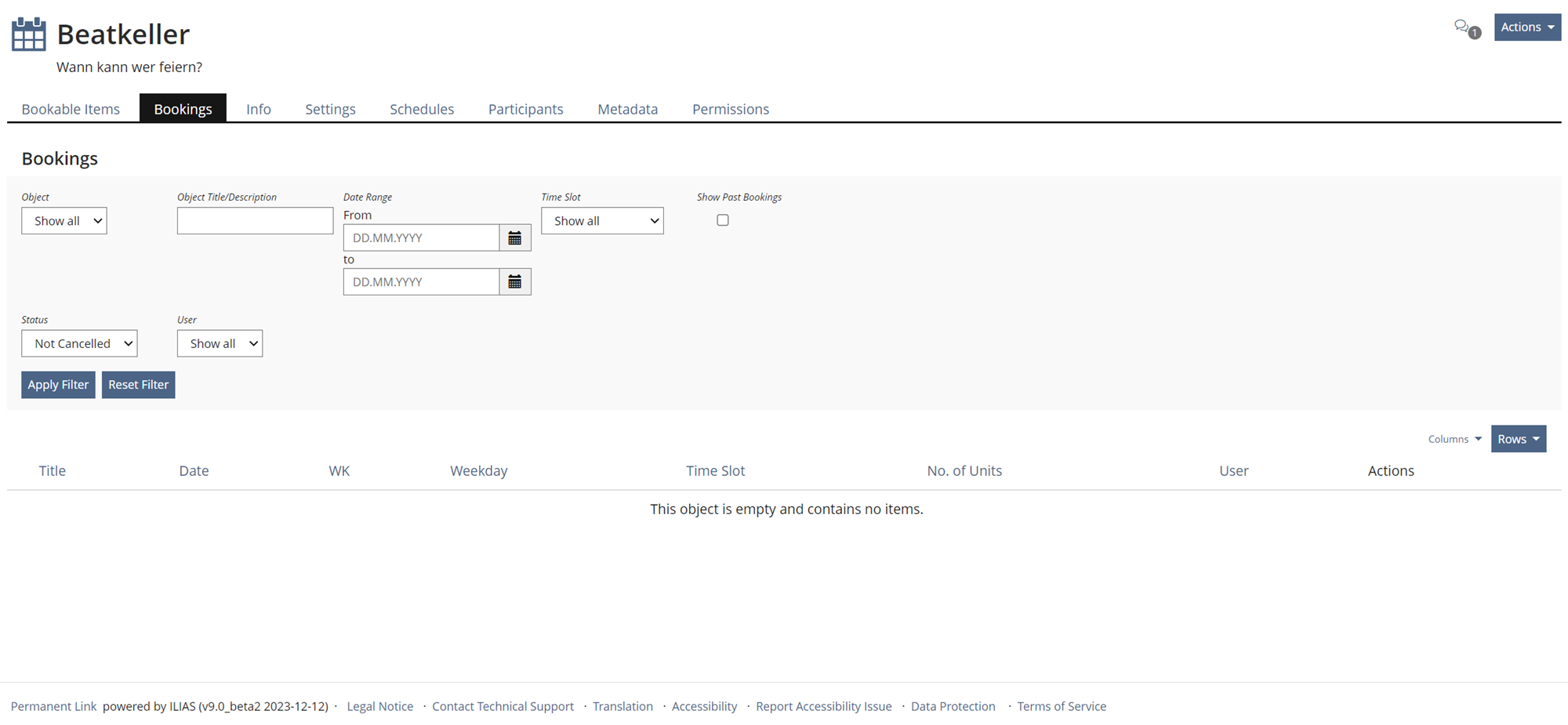
Task: Open the User filter dropdown
Action: coord(220,343)
